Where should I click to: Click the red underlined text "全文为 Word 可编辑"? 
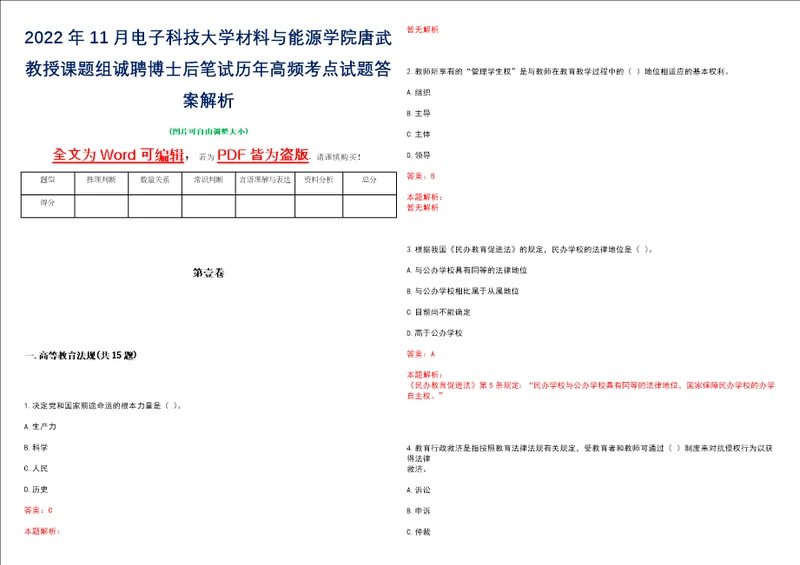pyautogui.click(x=118, y=155)
